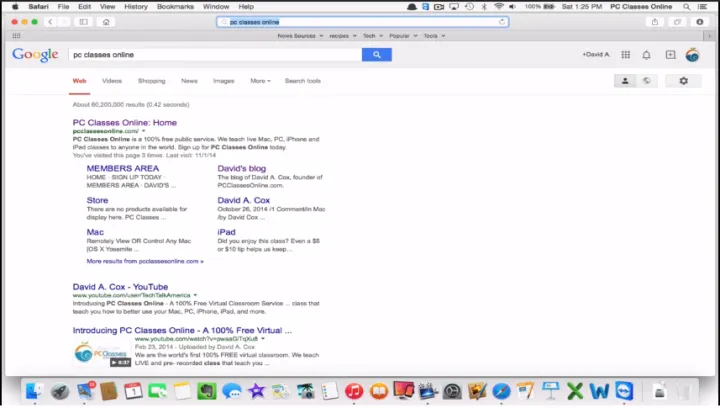Image resolution: width=720 pixels, height=408 pixels.
Task: Open System Preferences from the Dock
Action: click(452, 391)
